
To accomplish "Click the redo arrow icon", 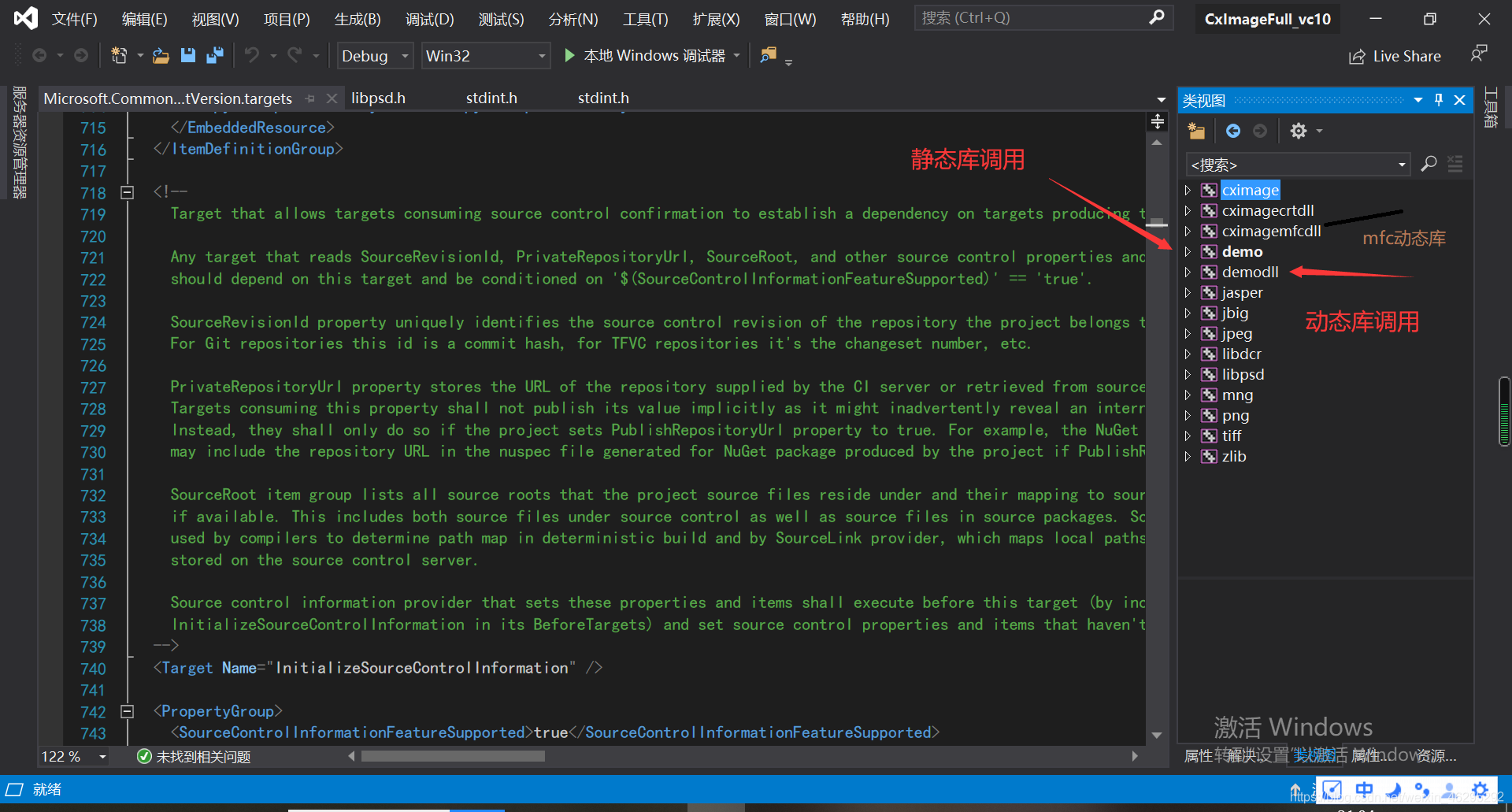I will [x=295, y=55].
